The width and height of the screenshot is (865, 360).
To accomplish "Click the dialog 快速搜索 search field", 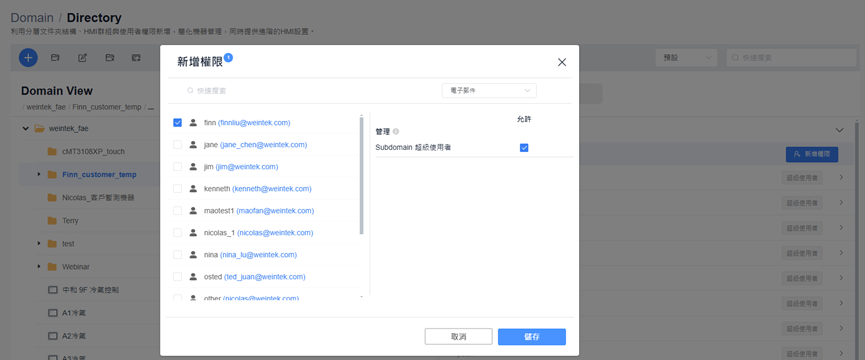I will pos(309,90).
